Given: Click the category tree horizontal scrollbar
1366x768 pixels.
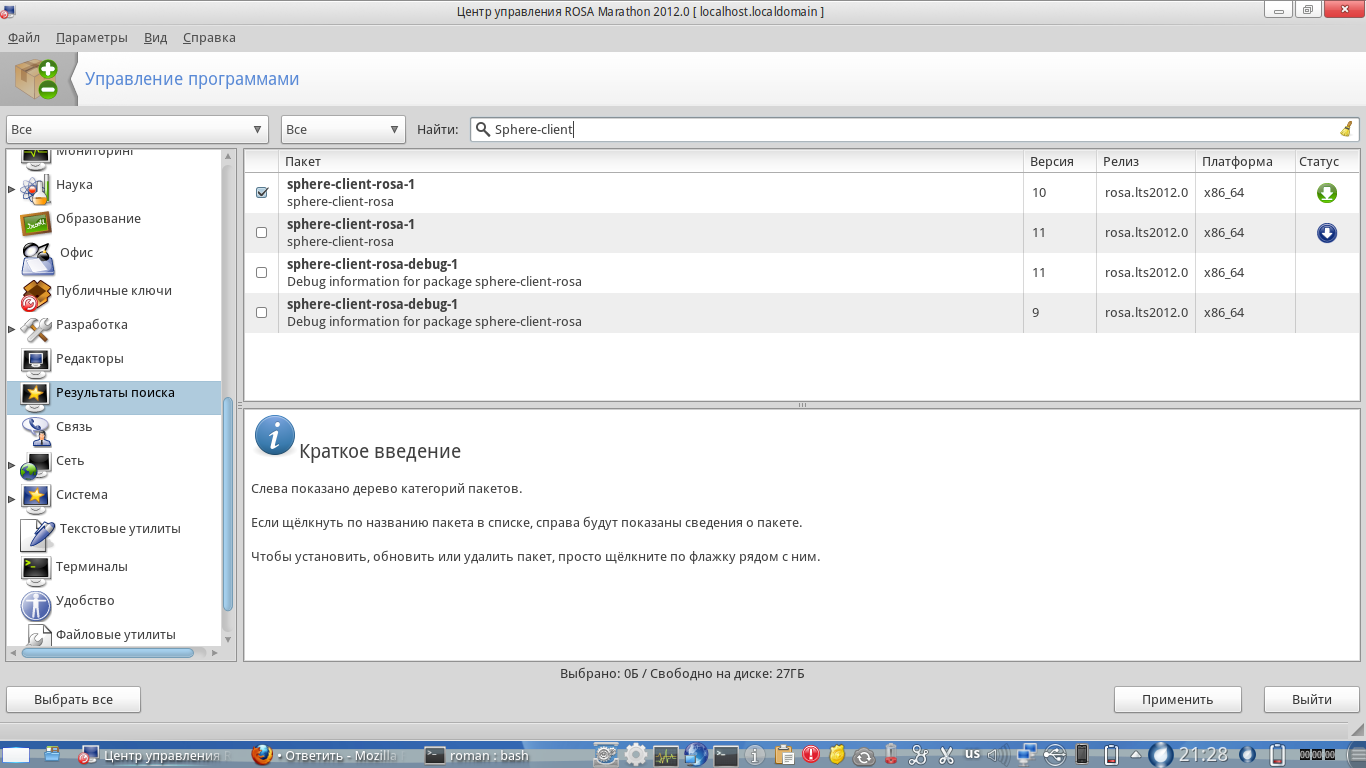Looking at the screenshot, I should pyautogui.click(x=108, y=653).
